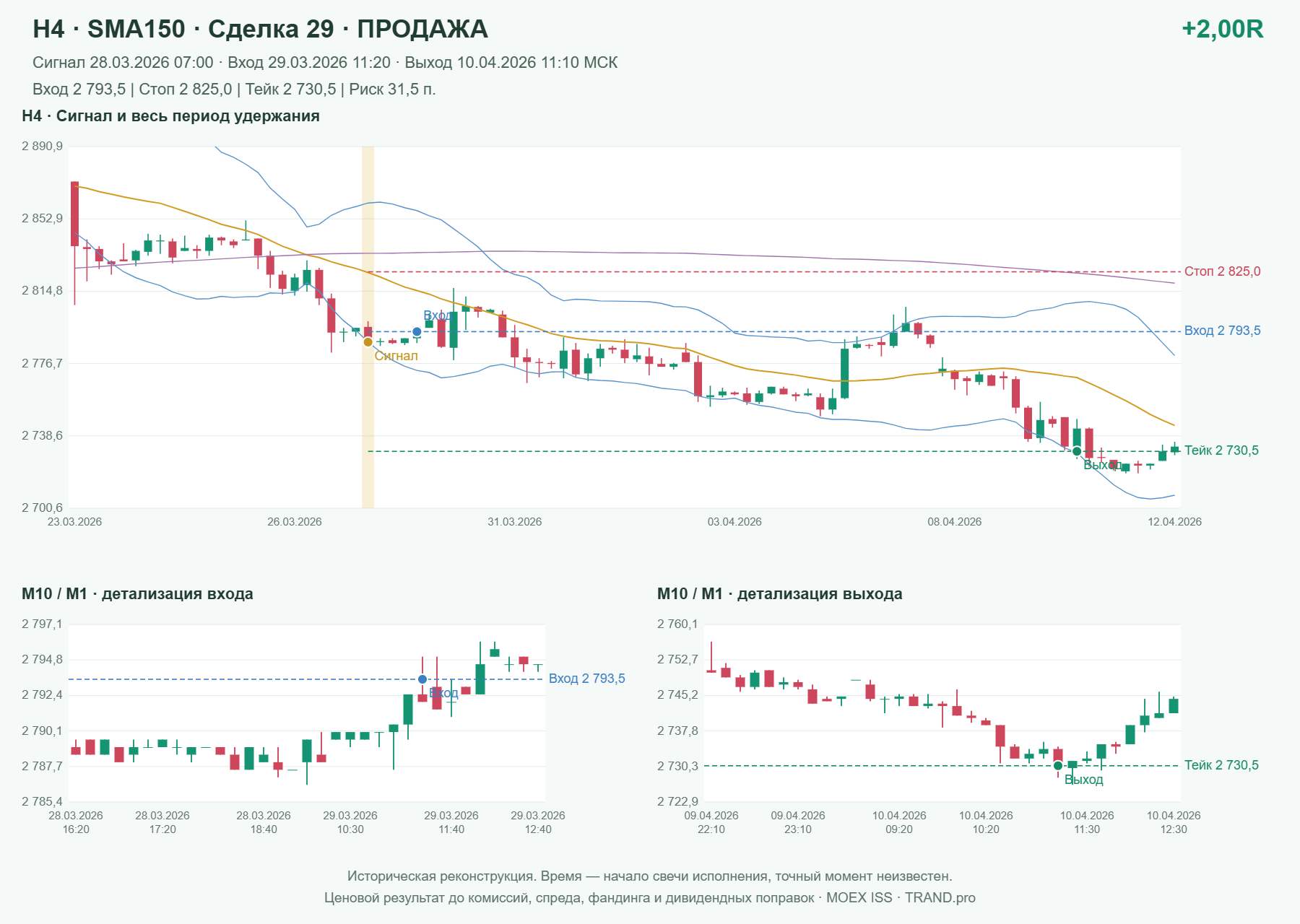This screenshot has width=1300, height=924.
Task: Click the 08.04.2026 date axis label
Action: (955, 522)
